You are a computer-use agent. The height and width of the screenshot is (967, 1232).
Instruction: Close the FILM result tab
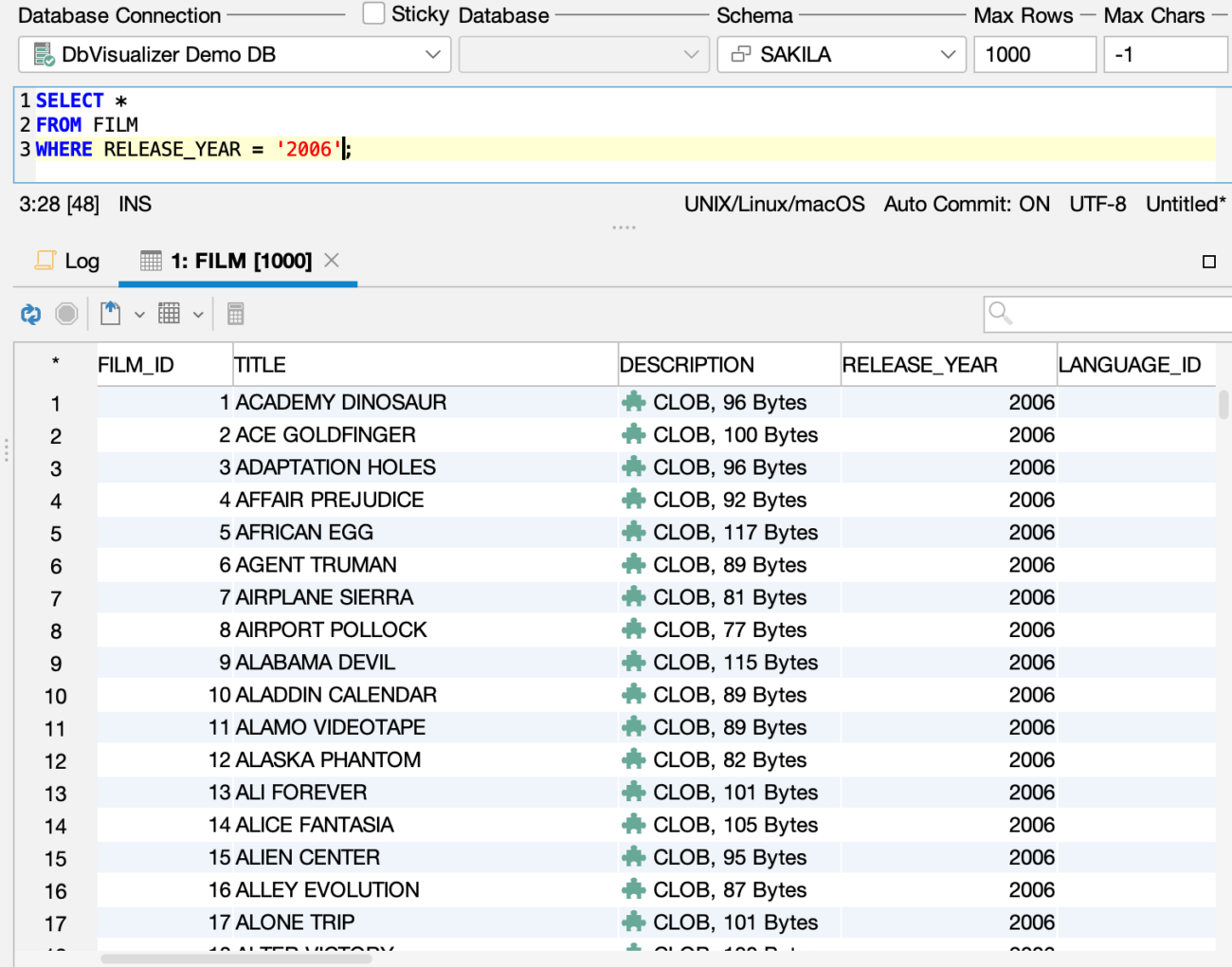[x=332, y=260]
